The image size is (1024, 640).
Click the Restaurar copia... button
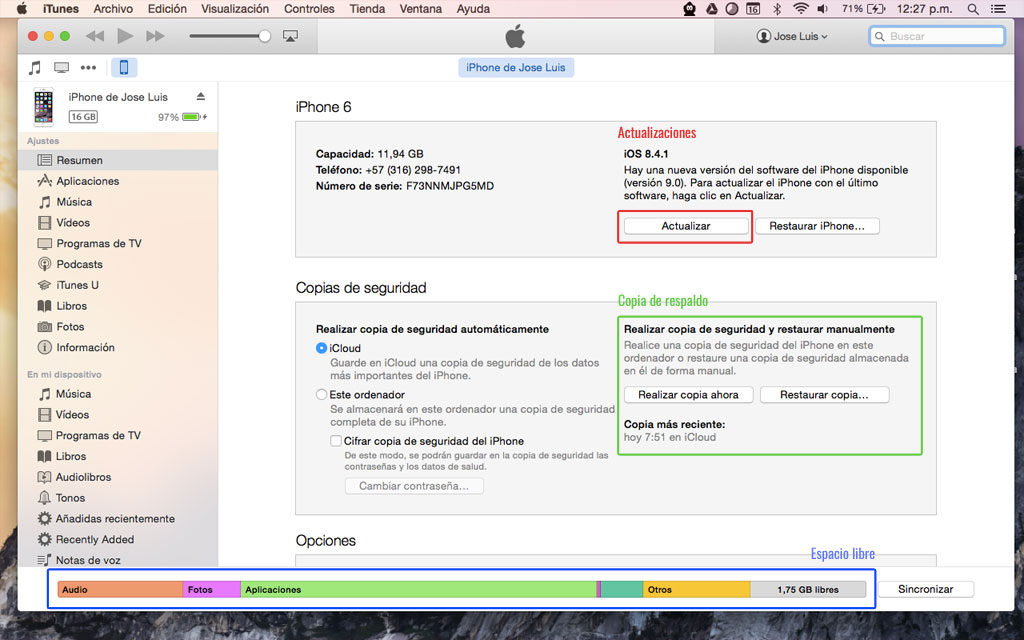pos(824,394)
